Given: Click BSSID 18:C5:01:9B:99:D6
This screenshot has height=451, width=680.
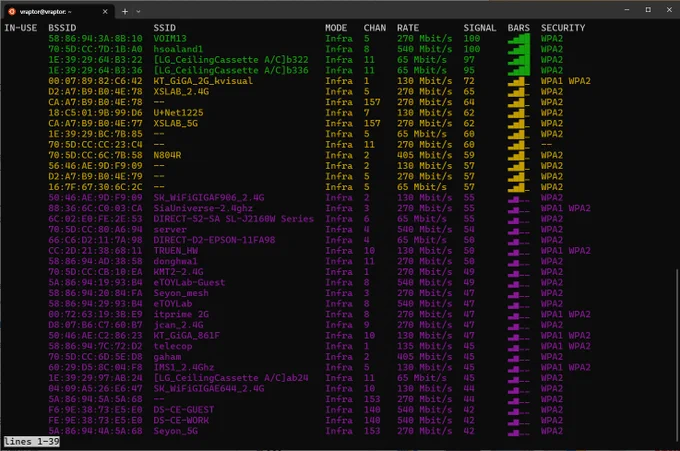Looking at the screenshot, I should tap(95, 113).
